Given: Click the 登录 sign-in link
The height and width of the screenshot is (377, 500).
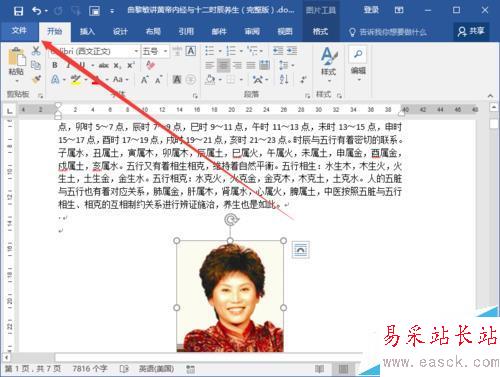Looking at the screenshot, I should [x=371, y=10].
